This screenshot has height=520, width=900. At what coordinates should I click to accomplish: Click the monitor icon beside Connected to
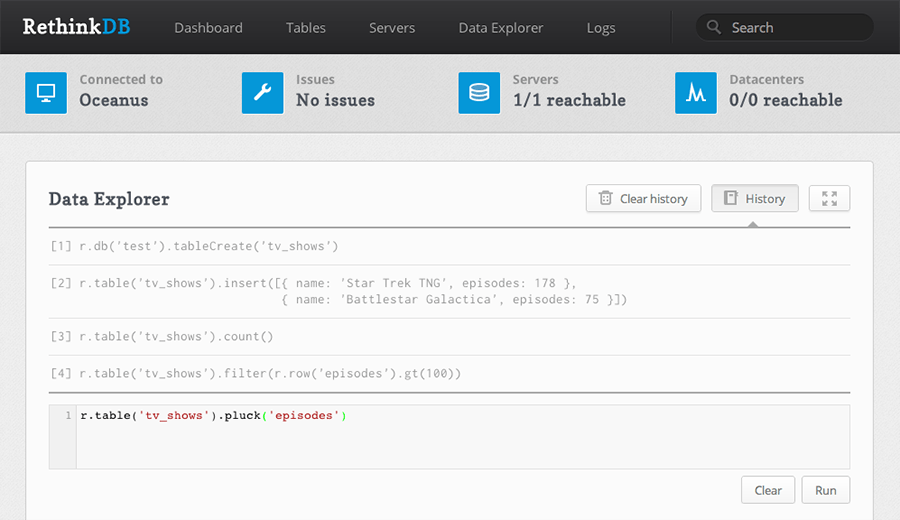tap(46, 92)
